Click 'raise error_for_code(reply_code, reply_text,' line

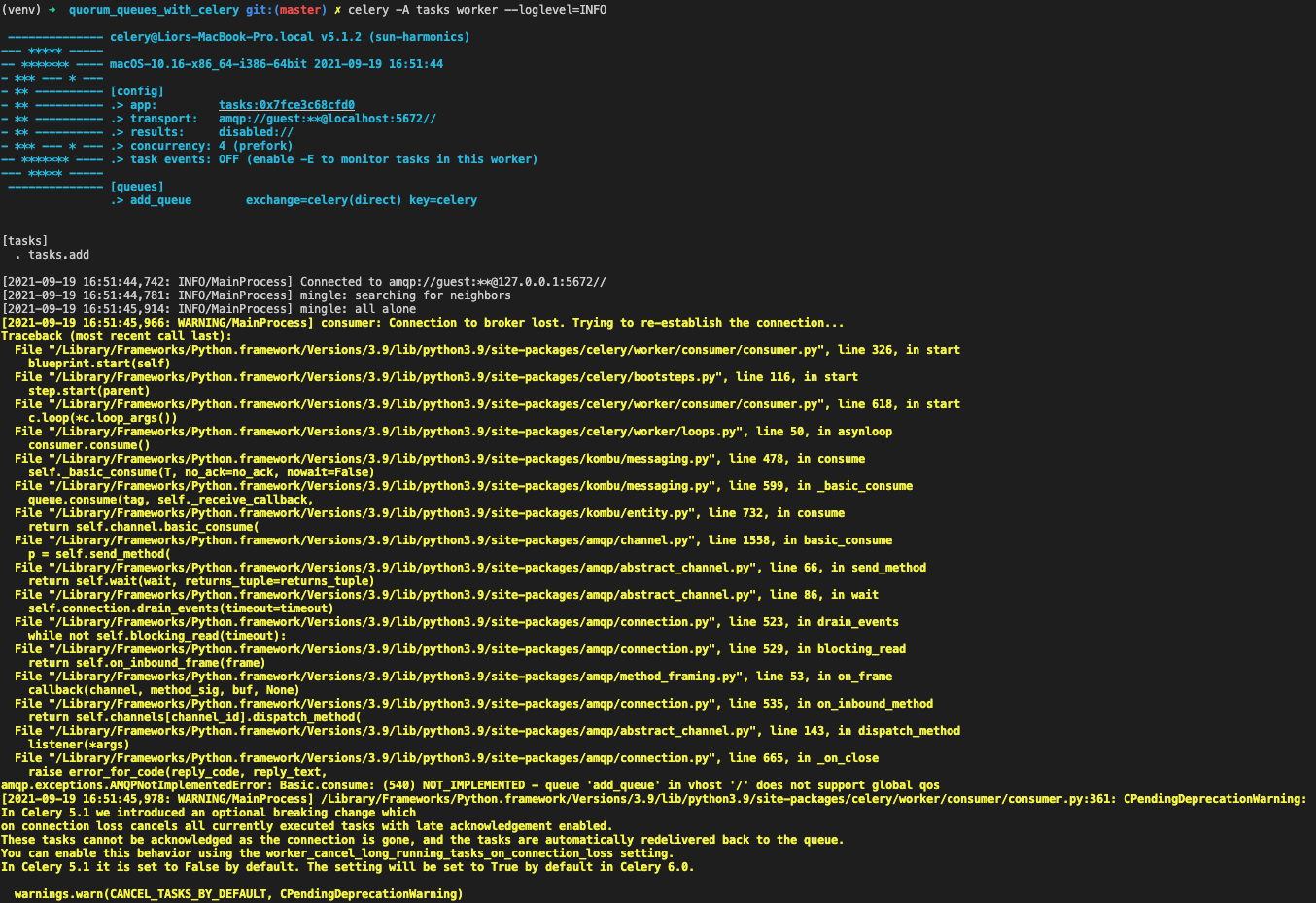(x=178, y=772)
